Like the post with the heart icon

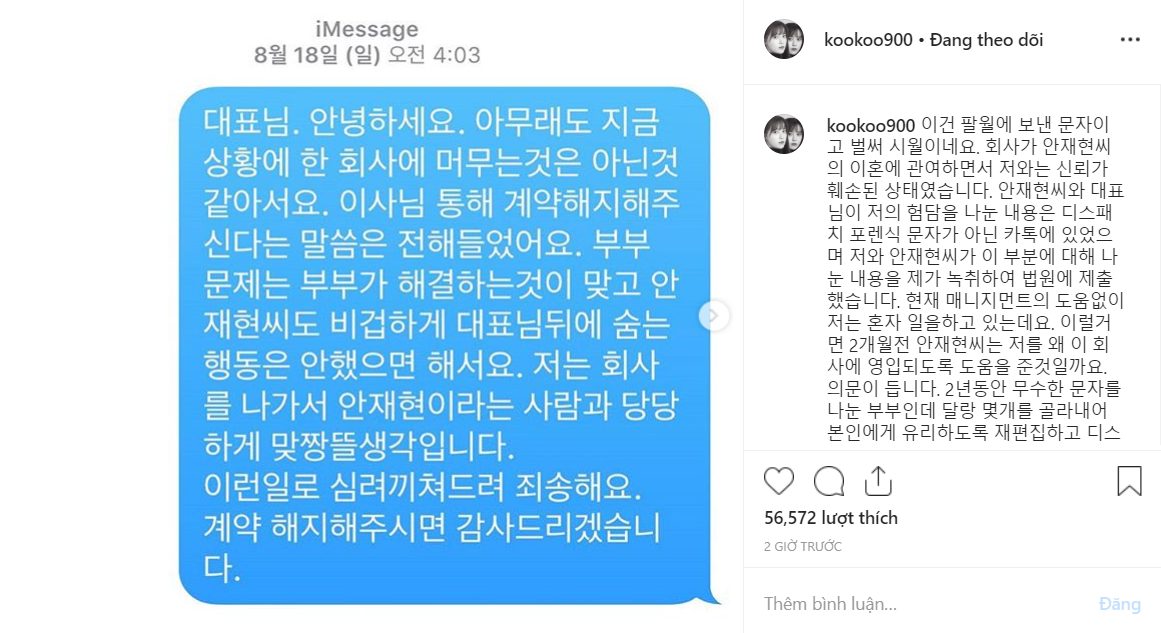click(x=779, y=481)
